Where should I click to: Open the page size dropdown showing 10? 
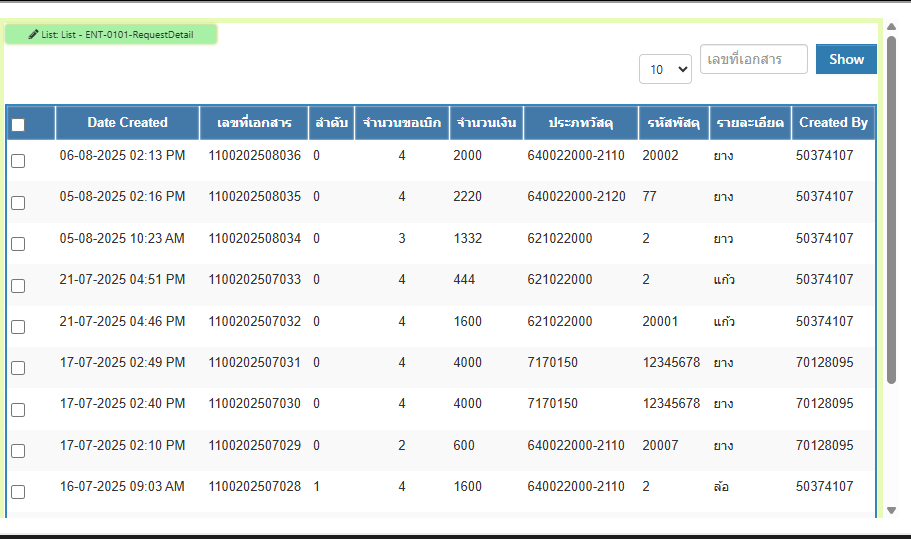pos(665,69)
